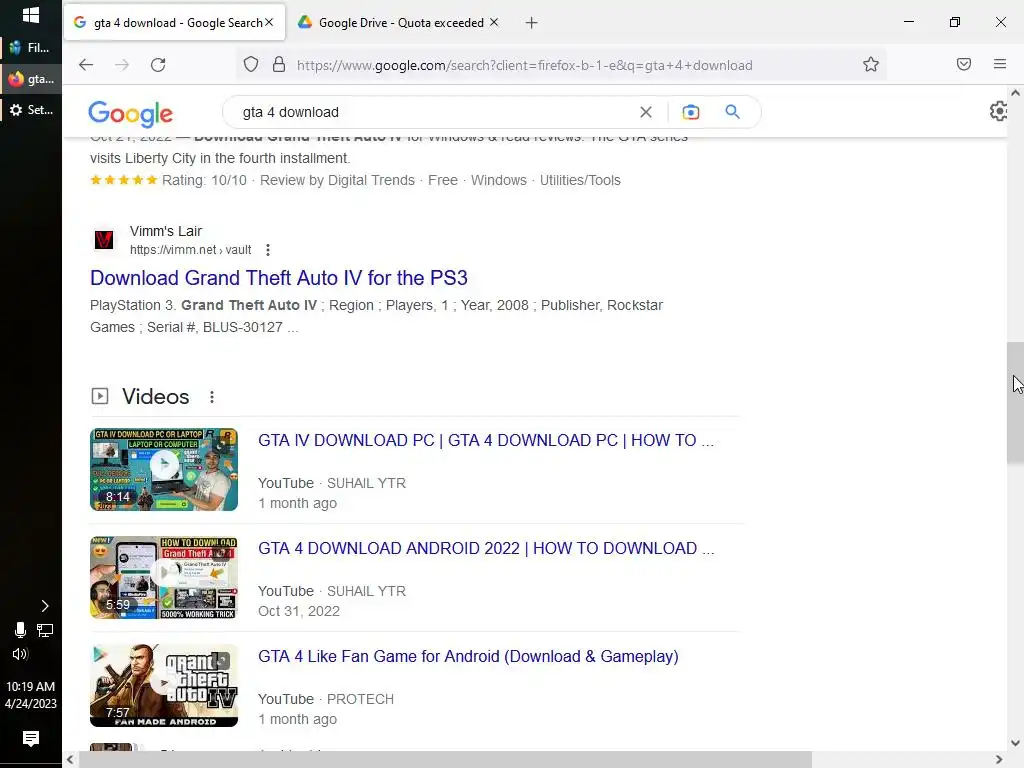
Task: Switch to the Google Drive Quota exceeded tab
Action: 398,23
